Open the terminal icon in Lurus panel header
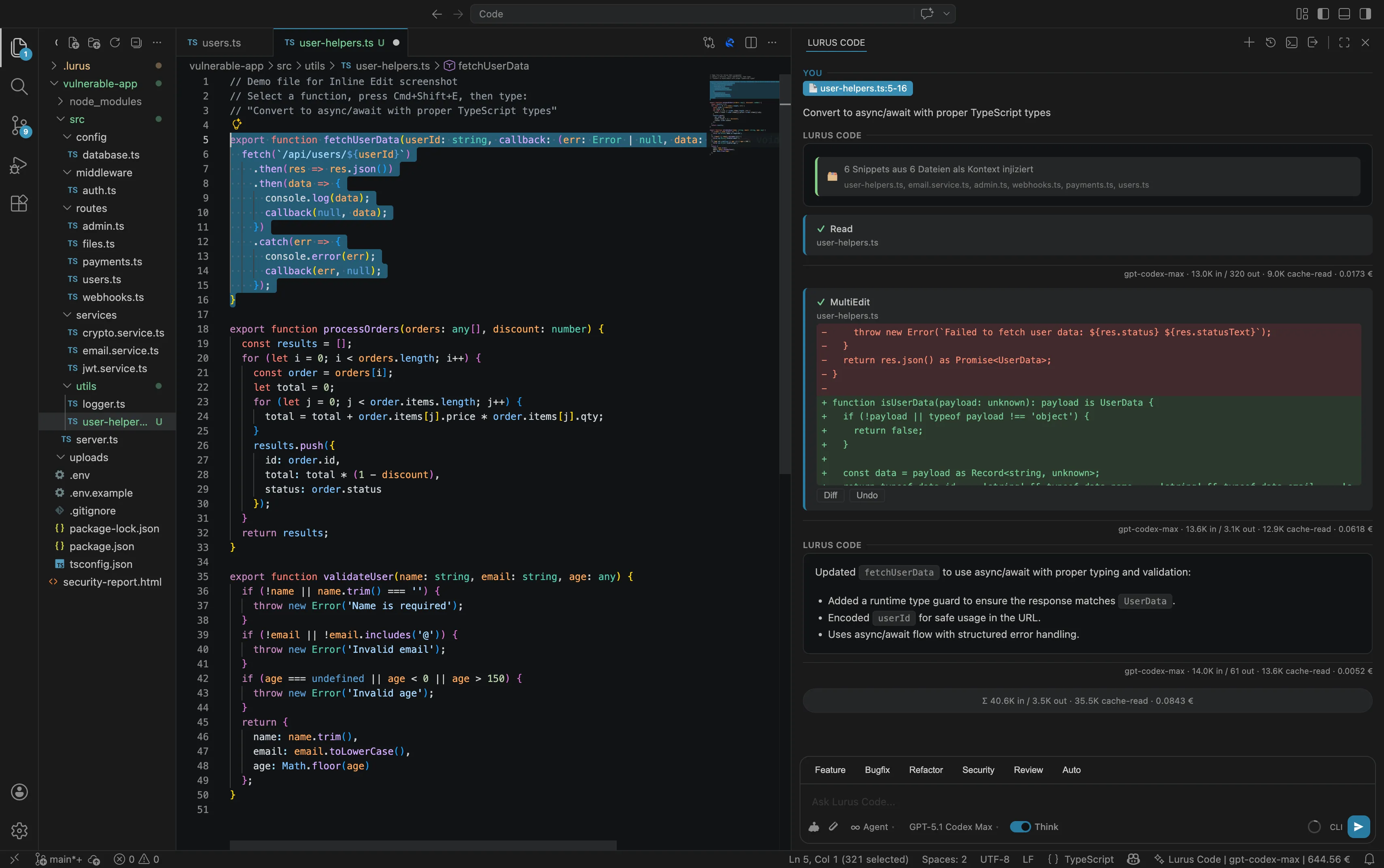 pyautogui.click(x=1292, y=42)
